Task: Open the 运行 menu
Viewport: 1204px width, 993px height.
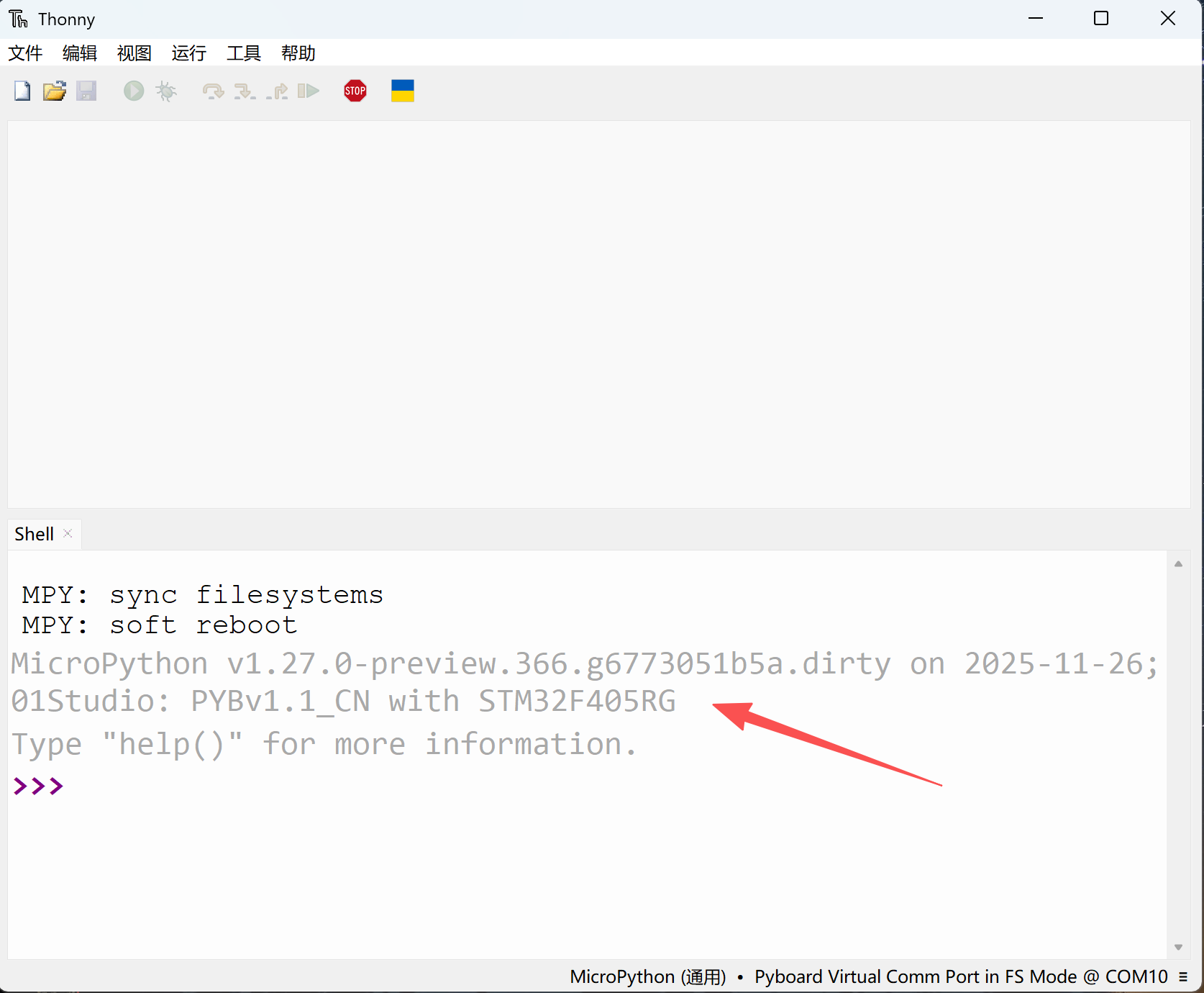Action: (x=188, y=53)
